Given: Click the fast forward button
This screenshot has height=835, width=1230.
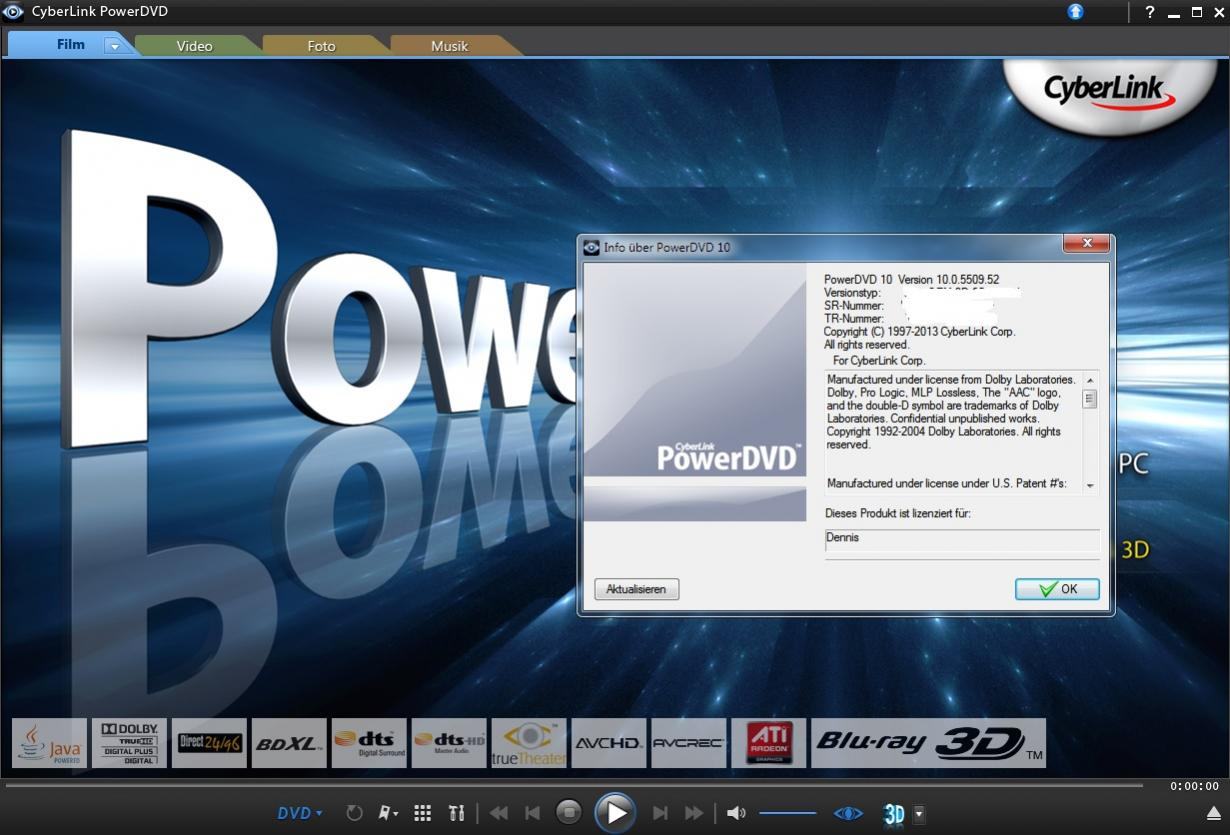Looking at the screenshot, I should [694, 814].
